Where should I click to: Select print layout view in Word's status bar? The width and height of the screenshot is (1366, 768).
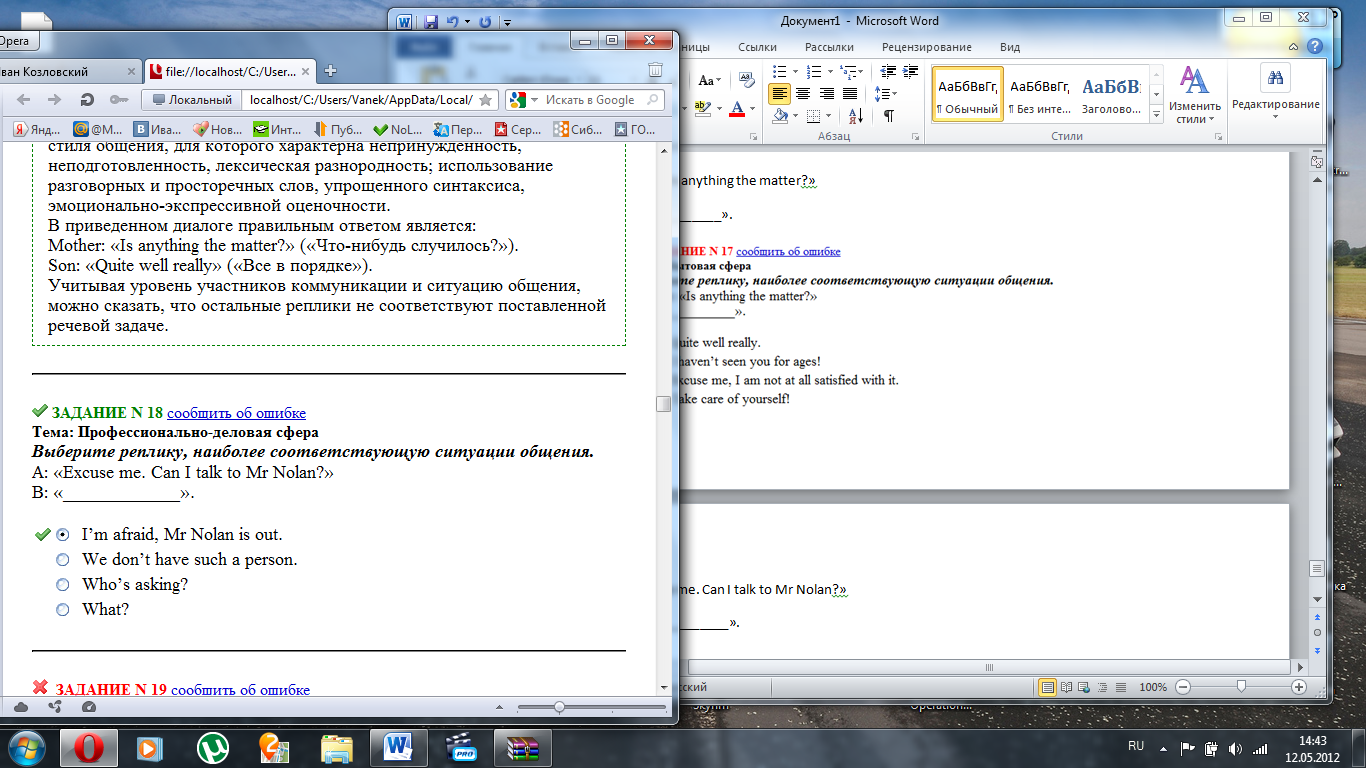(1048, 687)
